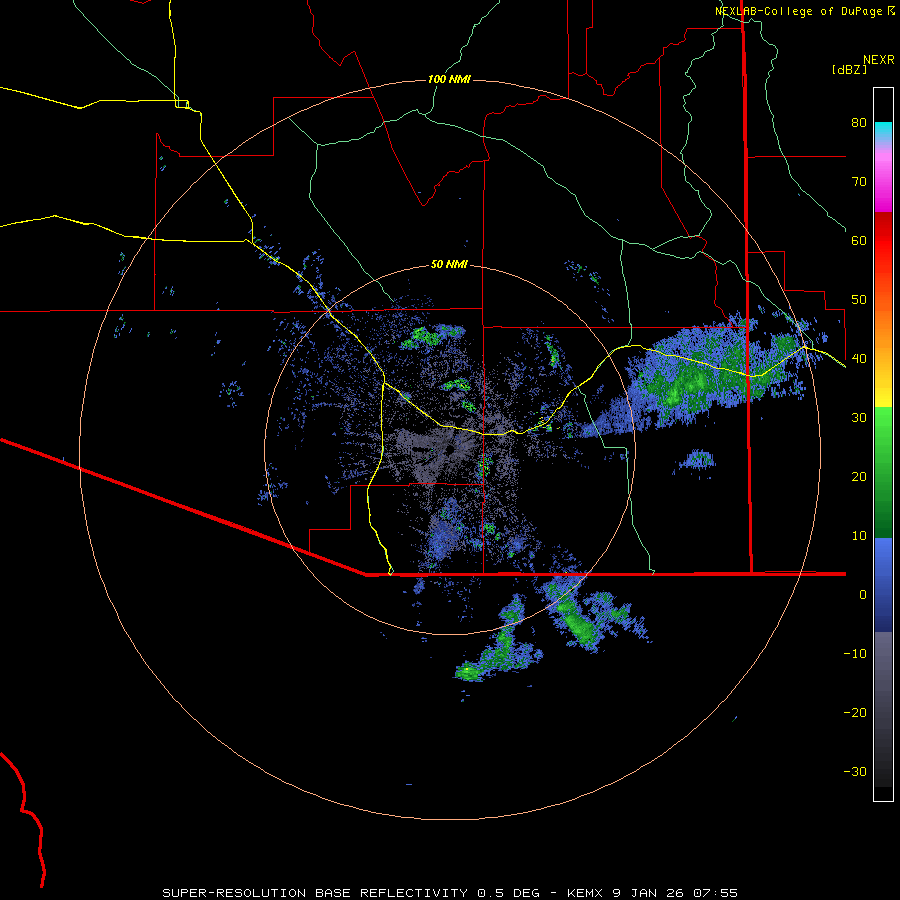Screen dimensions: 900x900
Task: Click the 60 value on the dBZ scale
Action: pyautogui.click(x=859, y=240)
